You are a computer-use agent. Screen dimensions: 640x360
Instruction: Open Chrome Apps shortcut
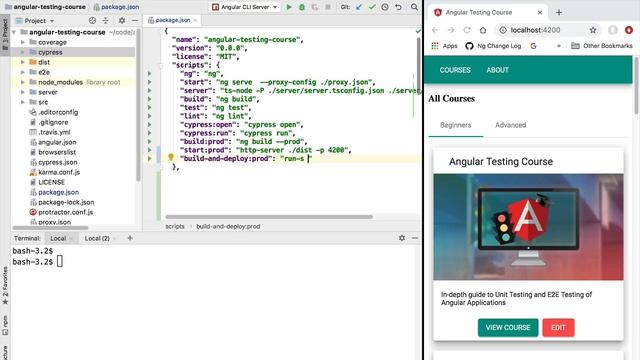coord(445,46)
